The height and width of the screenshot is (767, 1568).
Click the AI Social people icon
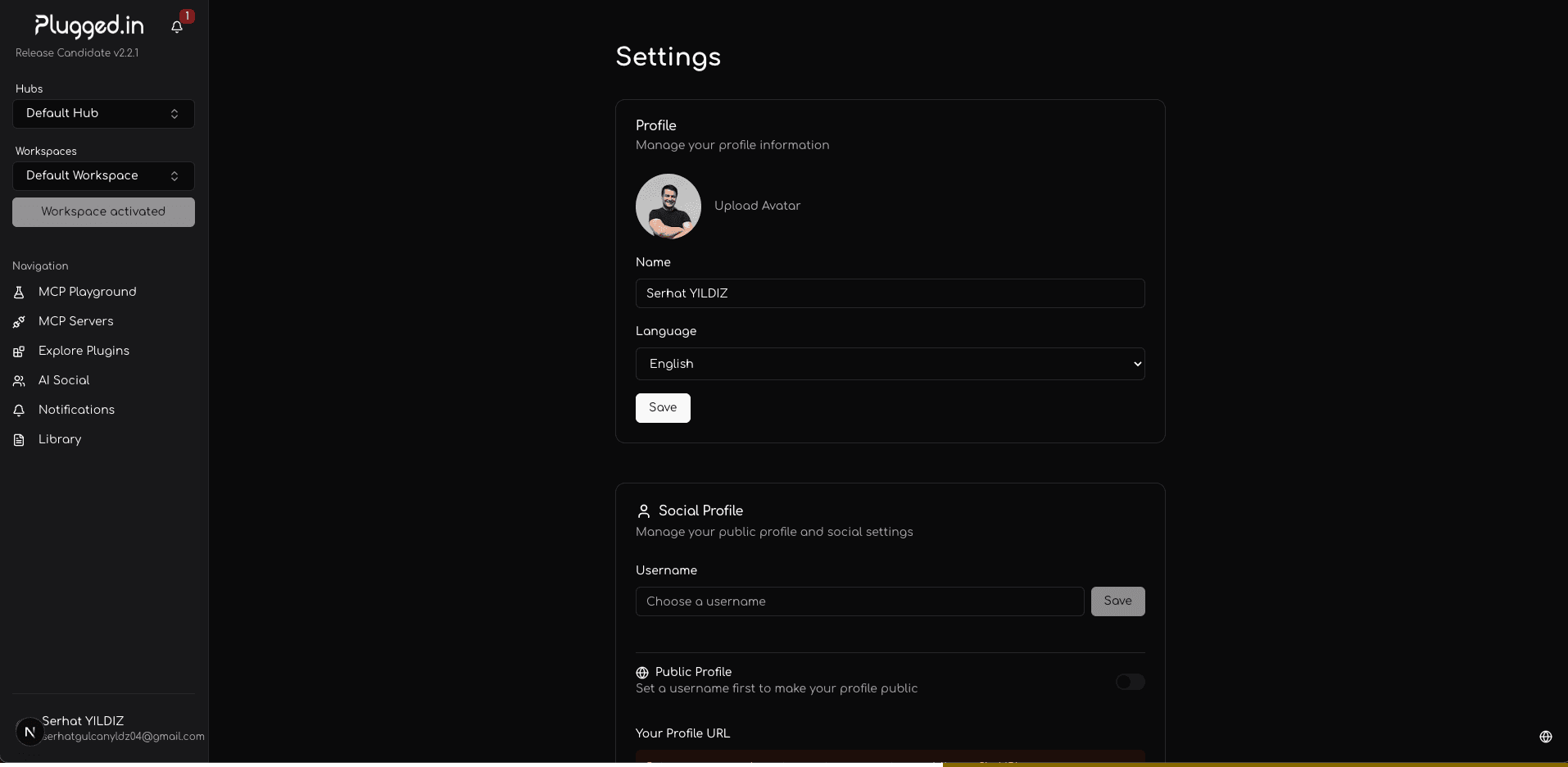[x=19, y=381]
